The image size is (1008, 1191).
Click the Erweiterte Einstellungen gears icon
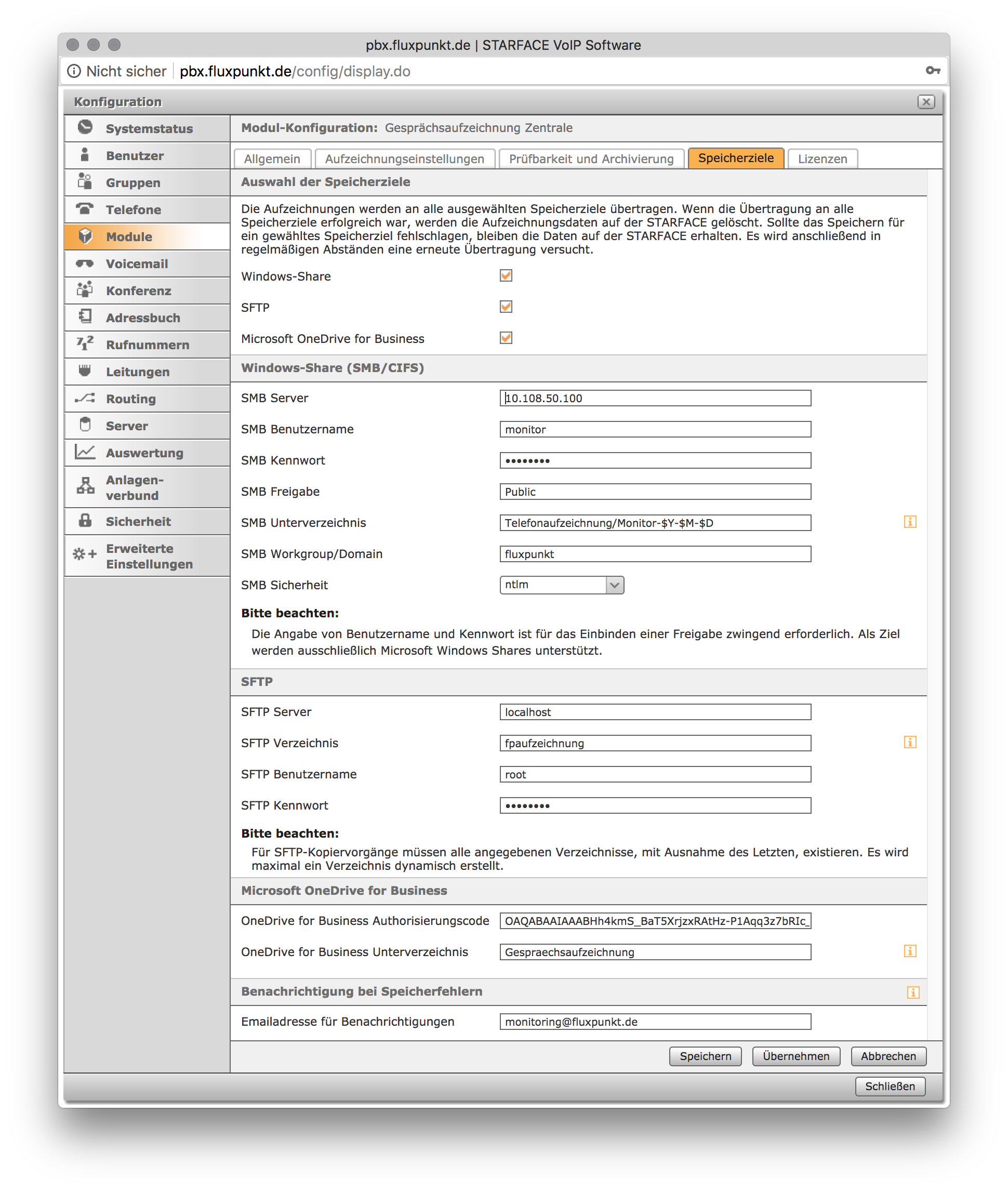[85, 554]
